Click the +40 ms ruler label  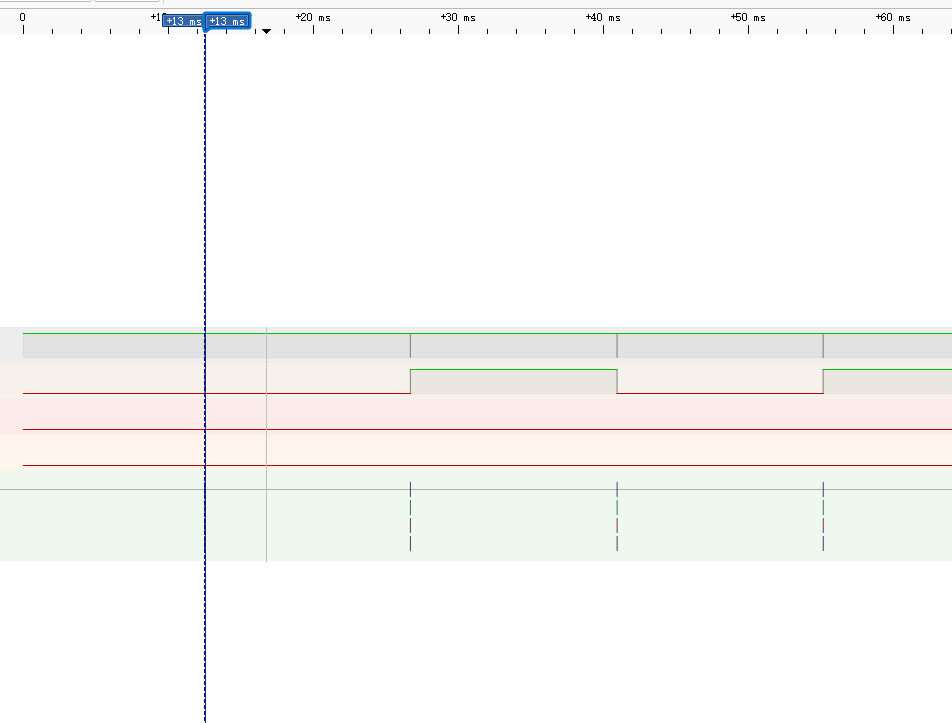(604, 18)
